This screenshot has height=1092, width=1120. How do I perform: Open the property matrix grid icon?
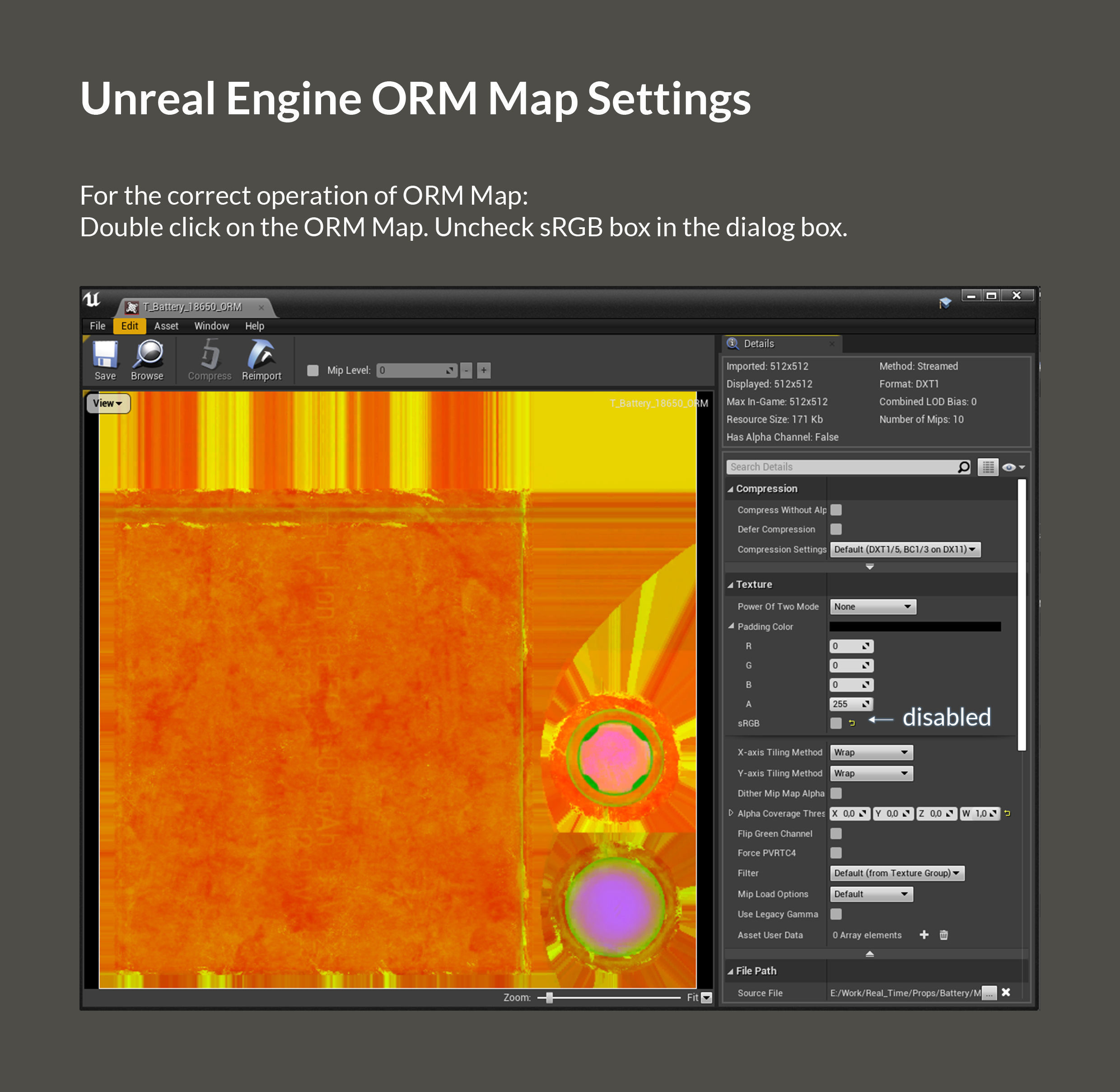(x=988, y=467)
